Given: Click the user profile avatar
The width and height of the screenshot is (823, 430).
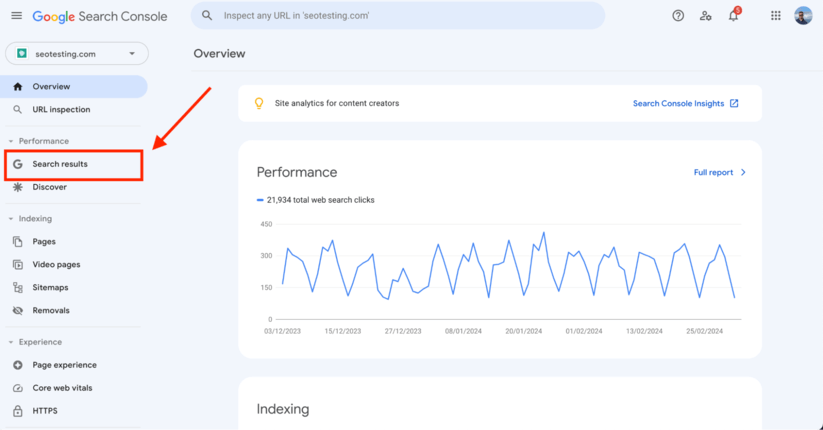Looking at the screenshot, I should point(803,16).
